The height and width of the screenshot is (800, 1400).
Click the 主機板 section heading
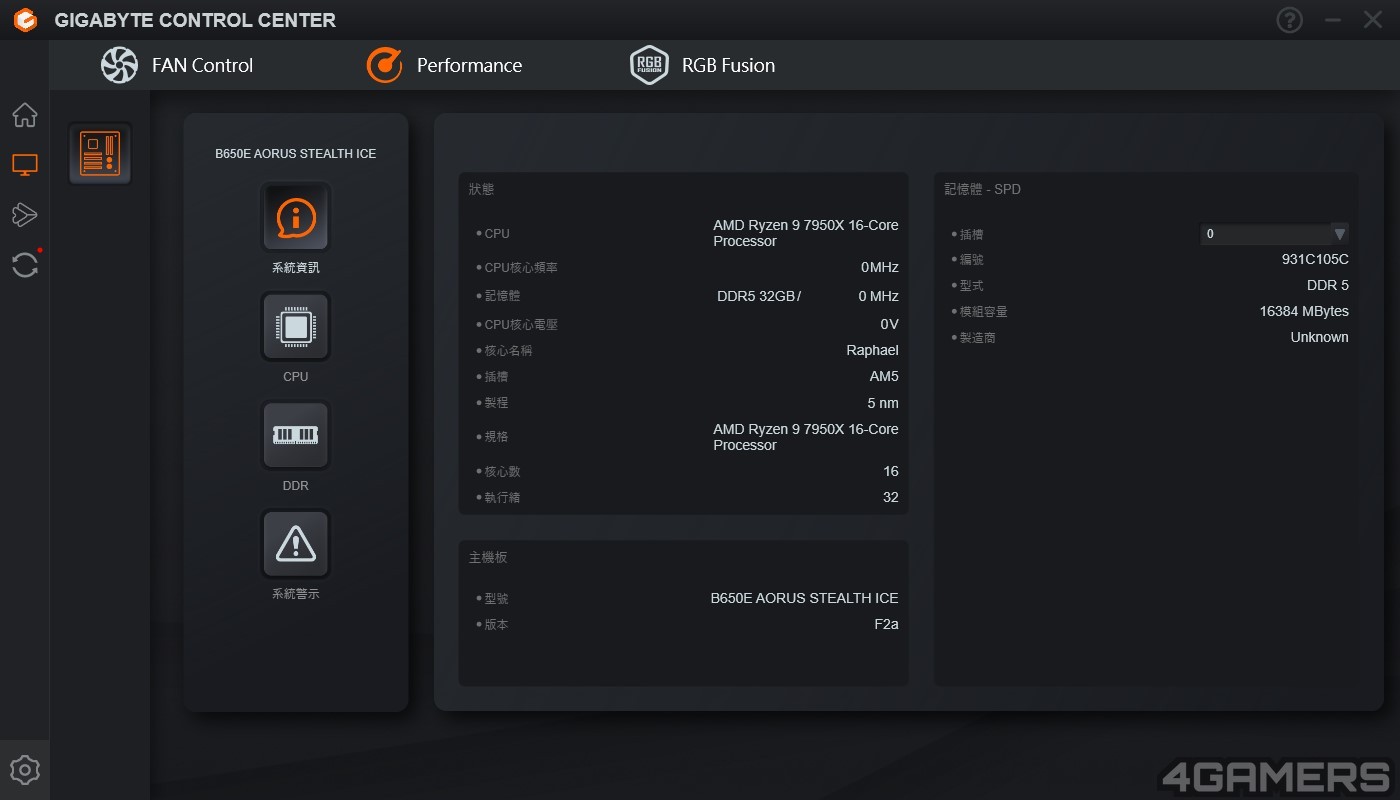click(x=488, y=557)
